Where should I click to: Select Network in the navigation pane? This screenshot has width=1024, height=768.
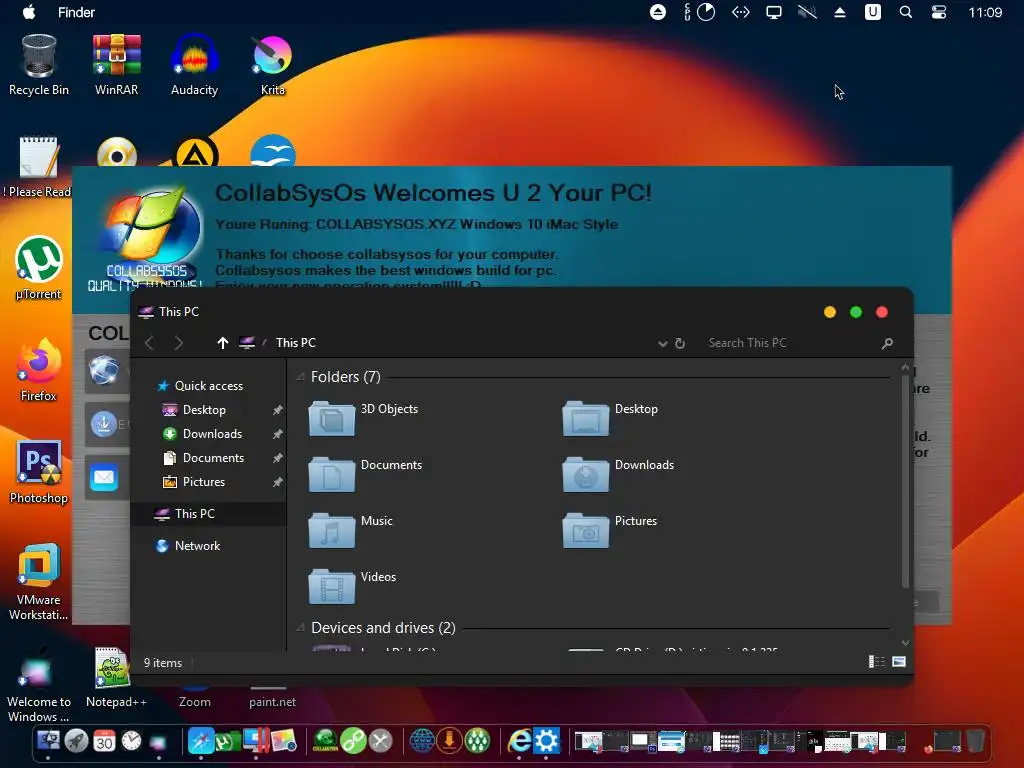click(x=197, y=546)
